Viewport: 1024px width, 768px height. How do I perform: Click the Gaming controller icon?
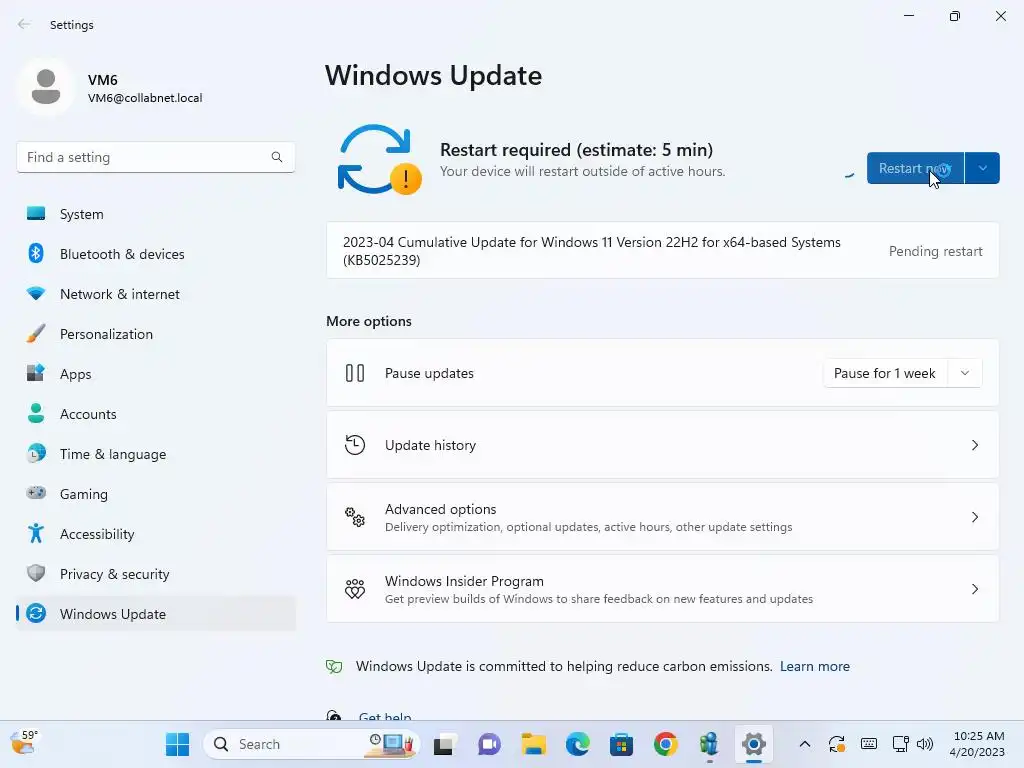(36, 493)
